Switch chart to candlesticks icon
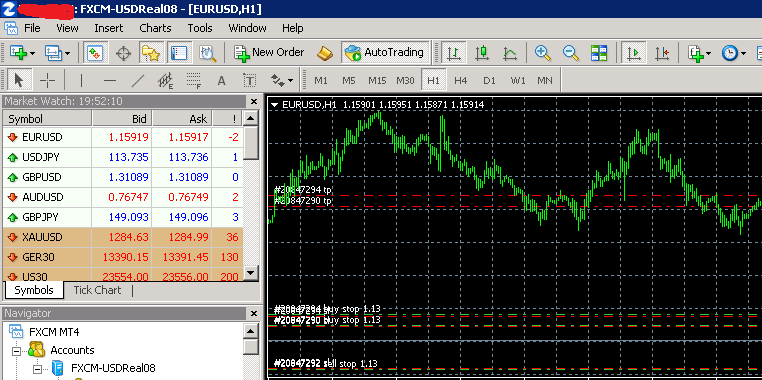This screenshot has width=762, height=380. pos(482,52)
